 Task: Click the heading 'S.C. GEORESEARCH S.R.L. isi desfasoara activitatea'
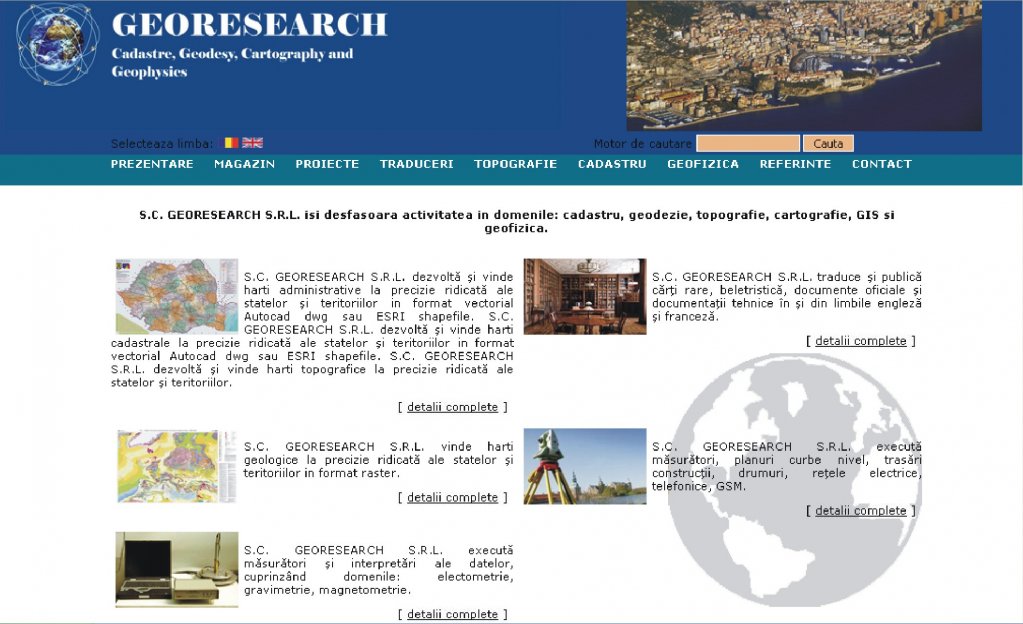pyautogui.click(x=516, y=221)
